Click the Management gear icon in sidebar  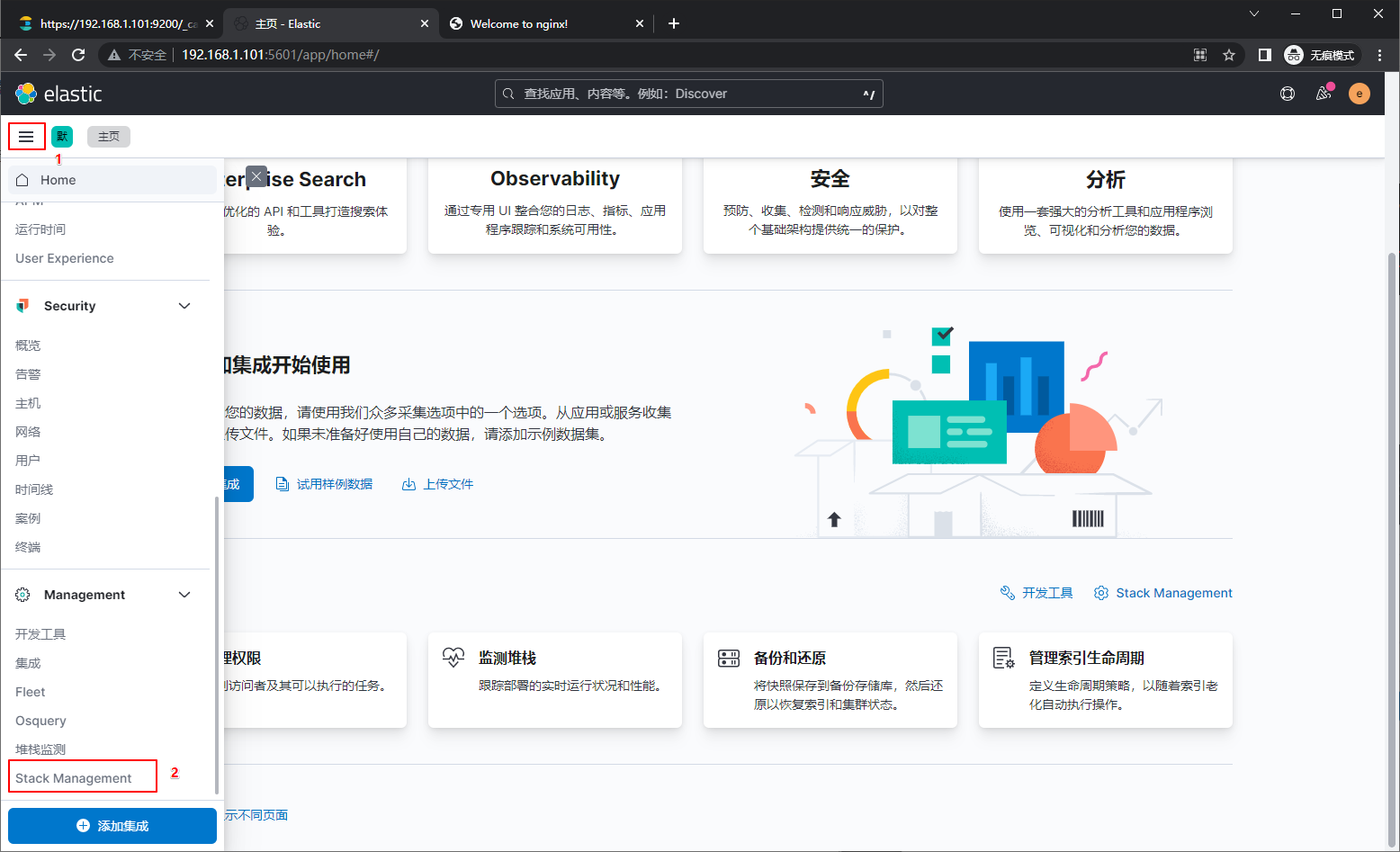tap(22, 595)
